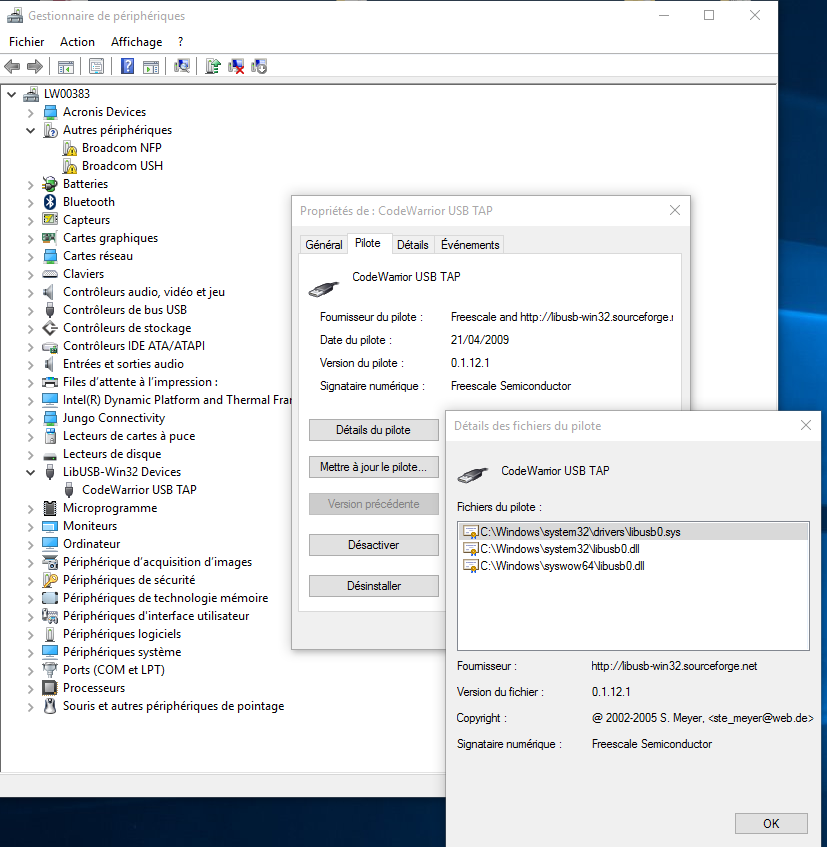Viewport: 827px width, 847px height.
Task: Click the Souris et autres périphériques mouse icon
Action: 50,706
